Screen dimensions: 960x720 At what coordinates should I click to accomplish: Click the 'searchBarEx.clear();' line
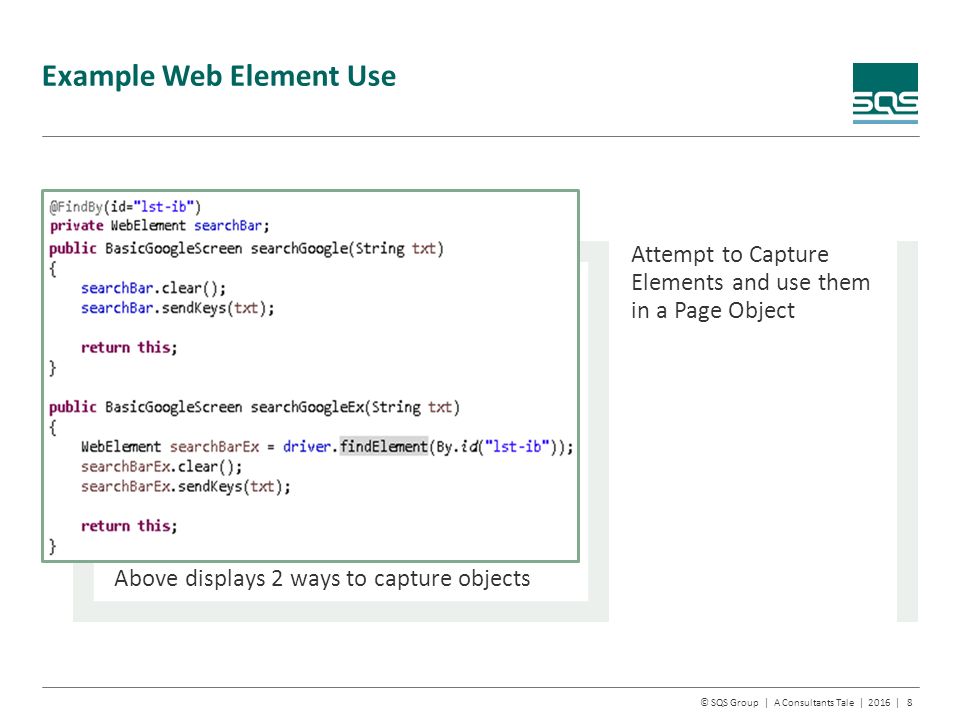[162, 467]
